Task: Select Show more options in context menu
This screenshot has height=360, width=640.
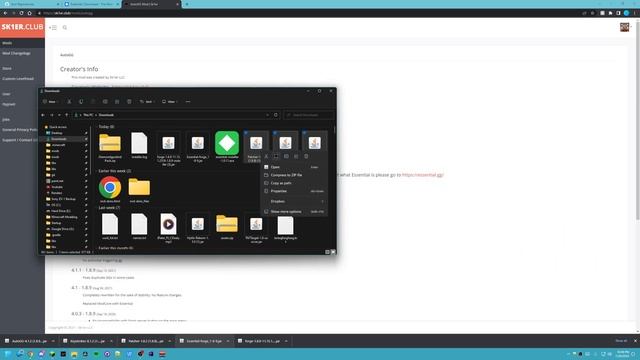Action: [293, 211]
